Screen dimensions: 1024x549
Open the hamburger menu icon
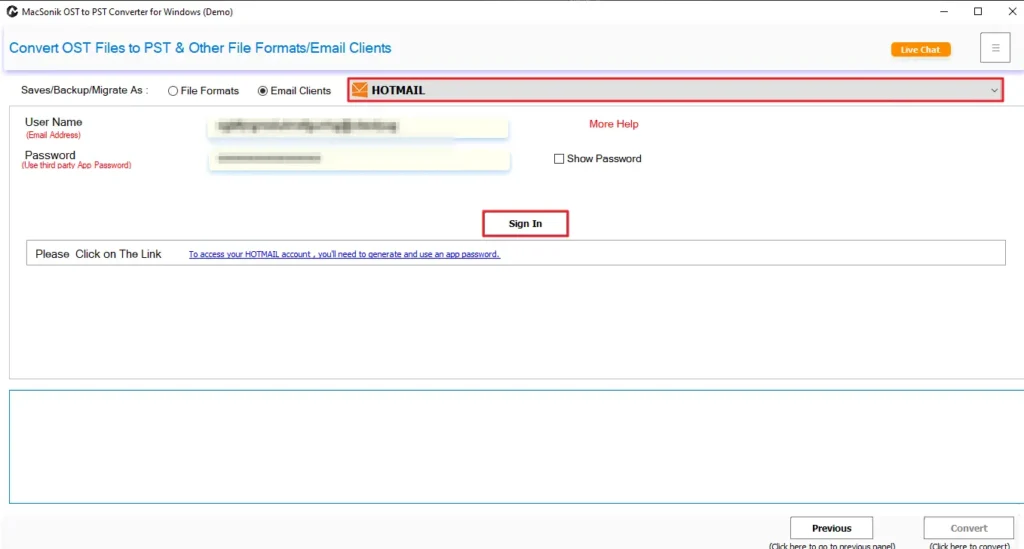point(995,48)
